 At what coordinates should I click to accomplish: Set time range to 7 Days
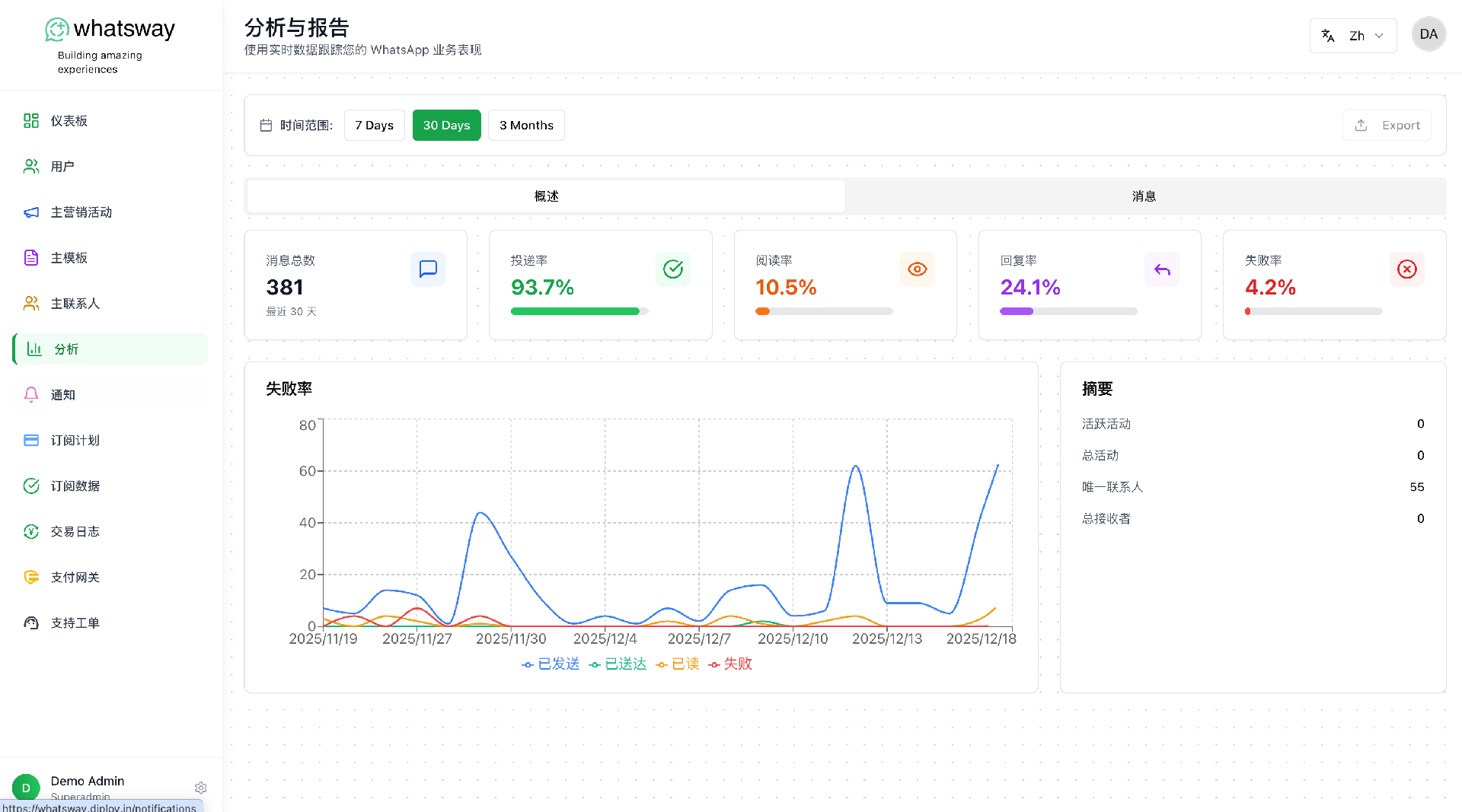tap(374, 126)
